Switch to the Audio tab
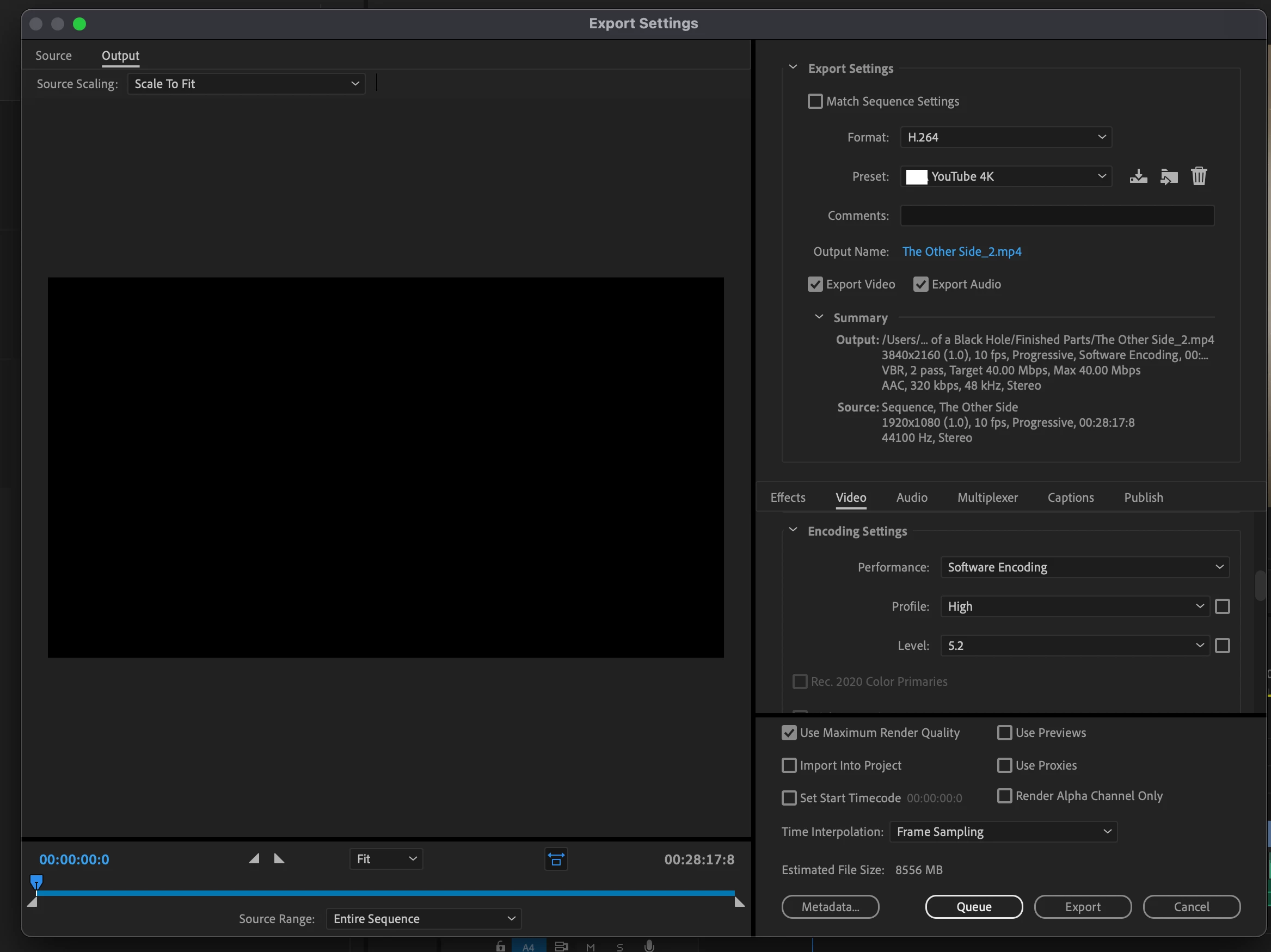 pyautogui.click(x=911, y=498)
